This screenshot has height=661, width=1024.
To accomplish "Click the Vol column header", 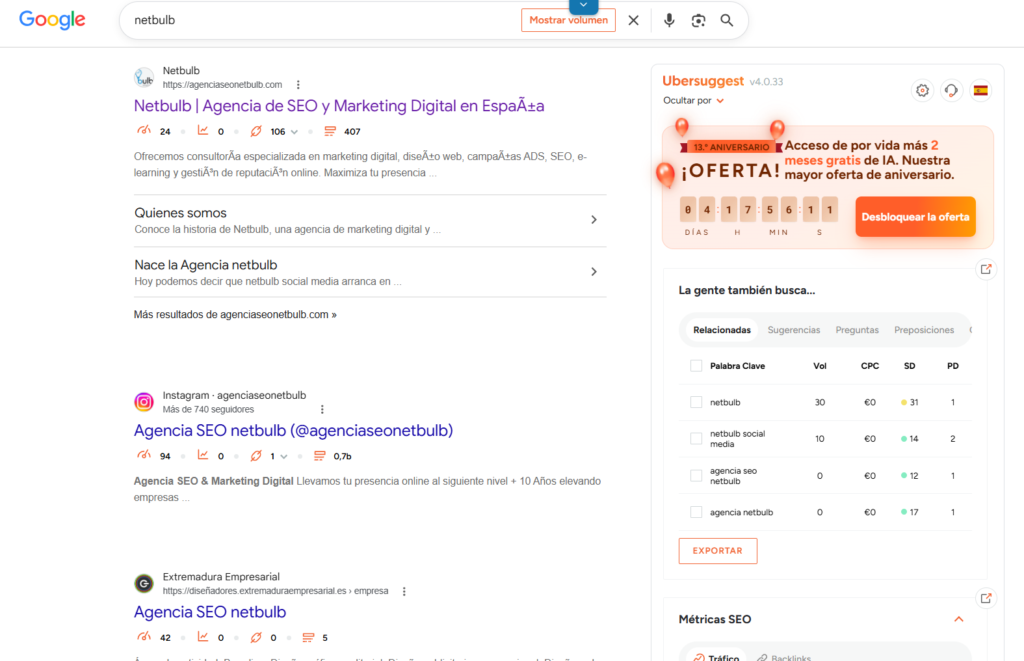I will 820,366.
